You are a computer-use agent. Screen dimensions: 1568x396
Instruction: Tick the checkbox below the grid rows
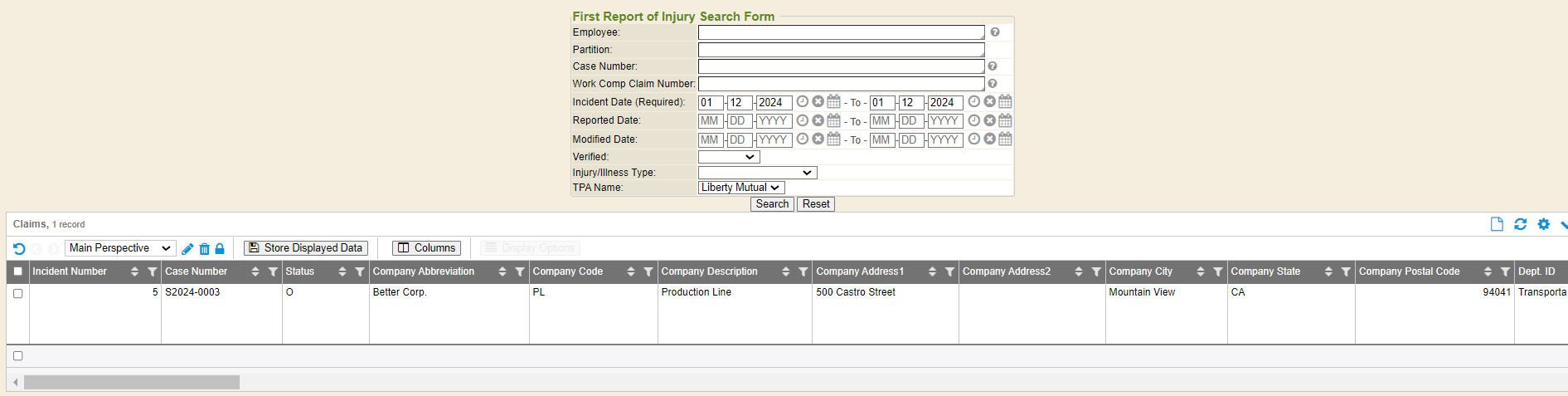[17, 356]
